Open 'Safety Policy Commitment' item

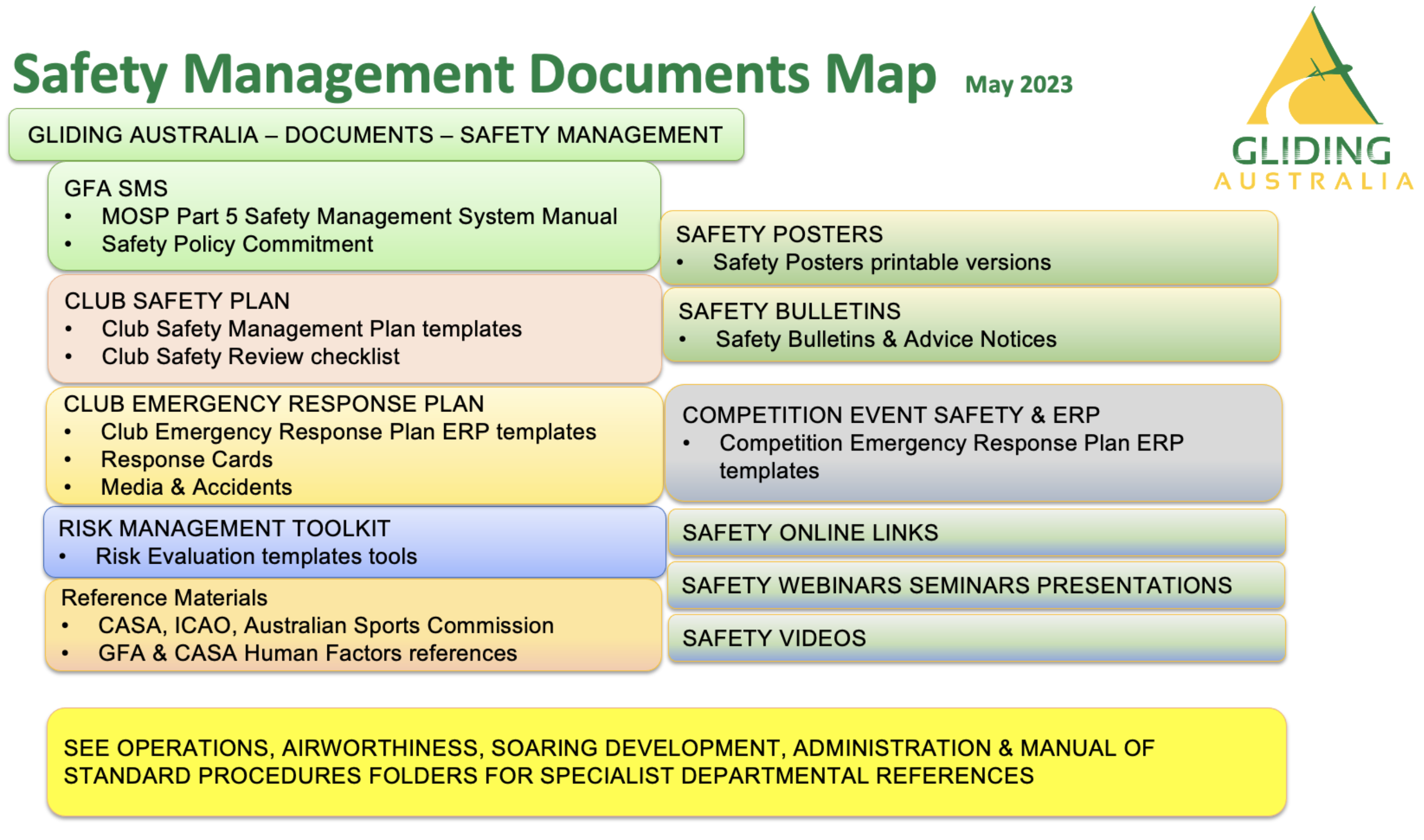(x=237, y=244)
